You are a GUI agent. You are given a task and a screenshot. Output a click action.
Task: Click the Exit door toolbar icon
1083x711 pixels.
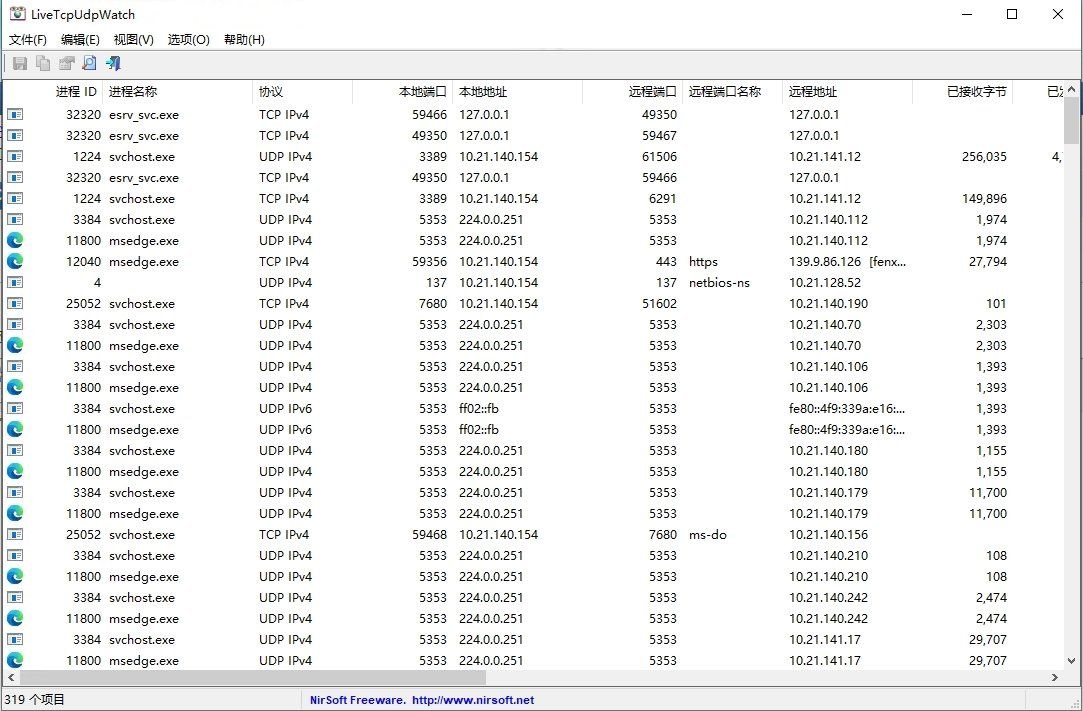pos(113,64)
